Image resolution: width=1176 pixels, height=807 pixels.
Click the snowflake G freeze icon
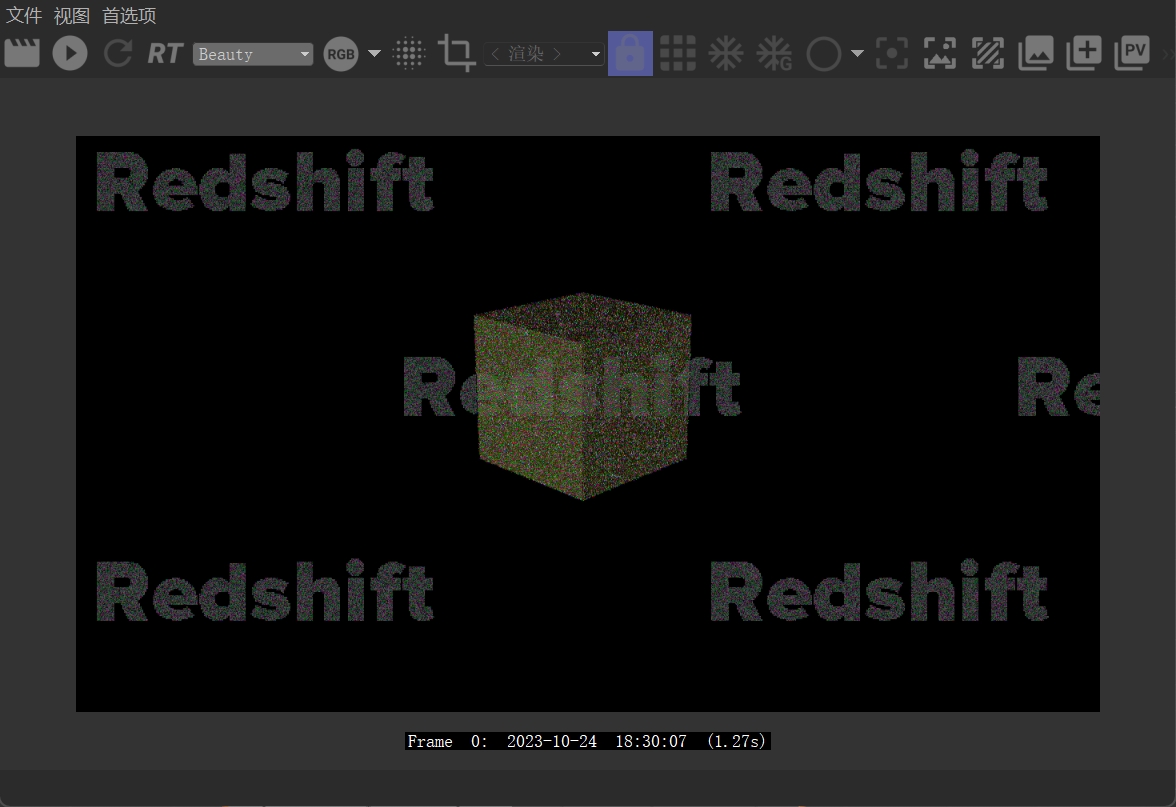[x=774, y=54]
